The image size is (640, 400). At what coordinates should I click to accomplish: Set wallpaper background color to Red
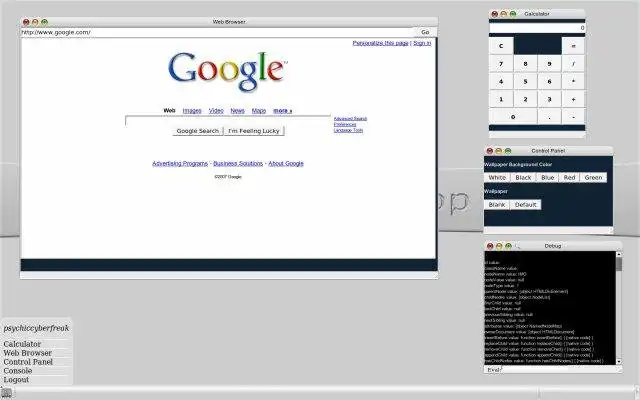[x=569, y=178]
